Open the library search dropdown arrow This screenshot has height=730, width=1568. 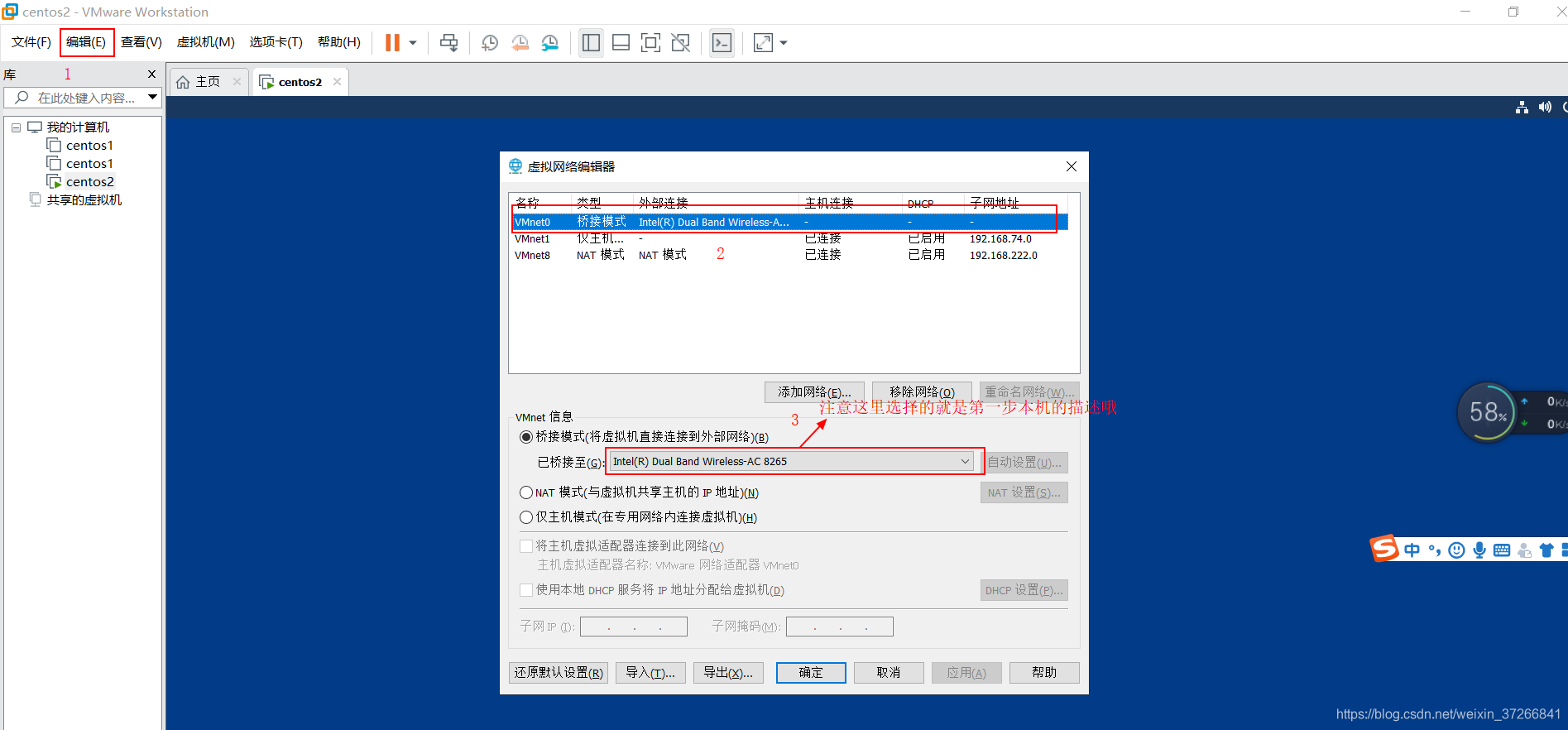click(x=153, y=98)
